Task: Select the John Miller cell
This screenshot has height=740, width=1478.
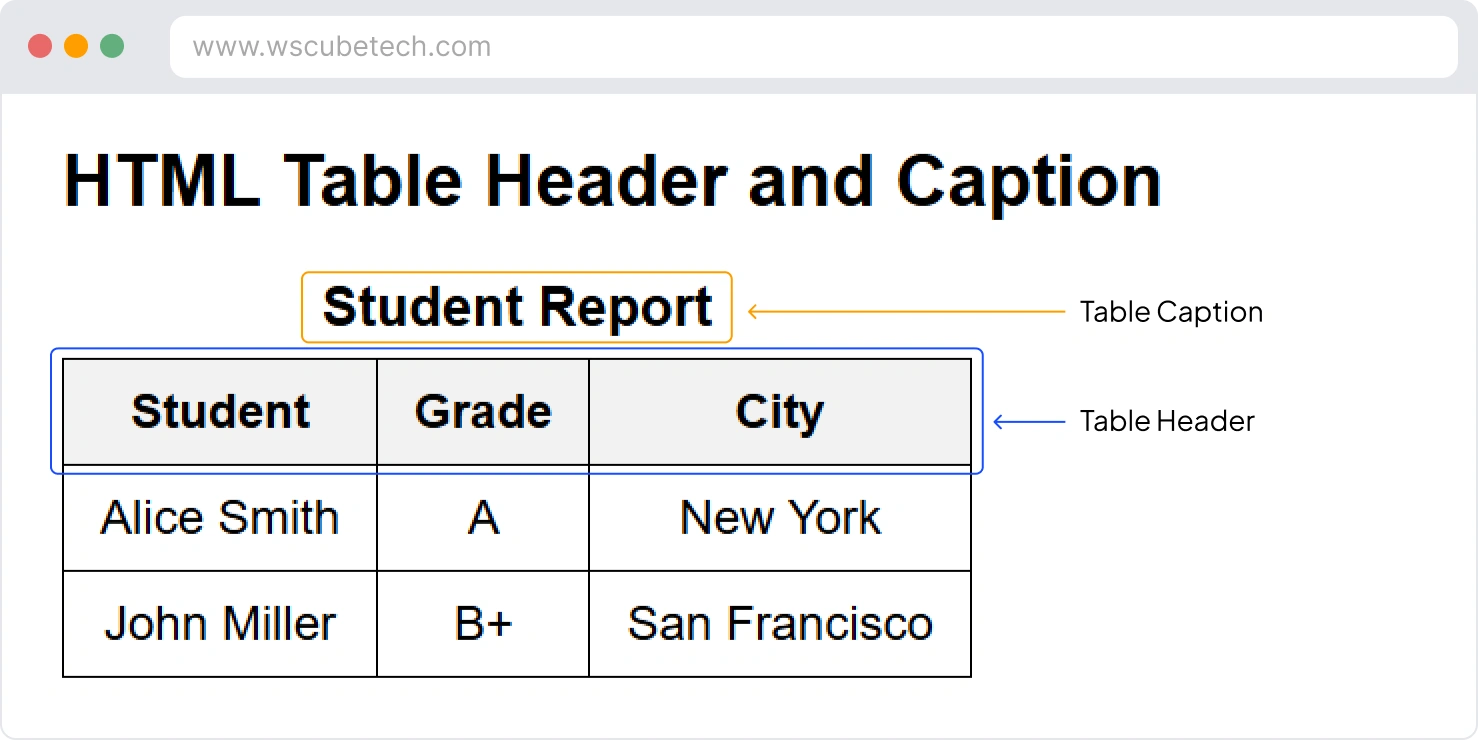Action: (x=220, y=624)
